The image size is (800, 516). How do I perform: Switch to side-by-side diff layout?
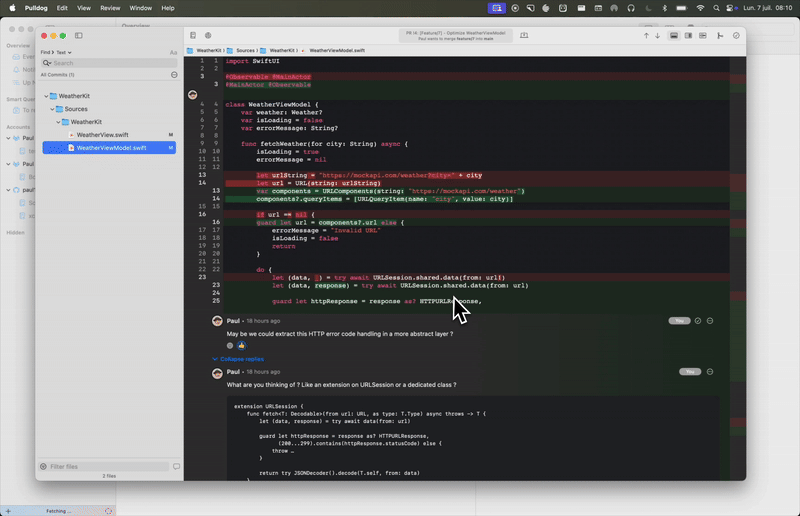coord(688,36)
